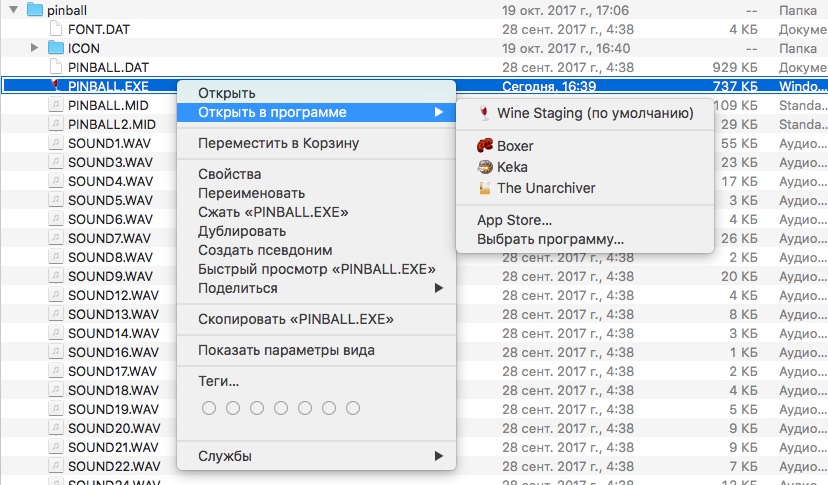Choose 'Открыть' in the context menu
This screenshot has height=485, width=828.
point(316,93)
